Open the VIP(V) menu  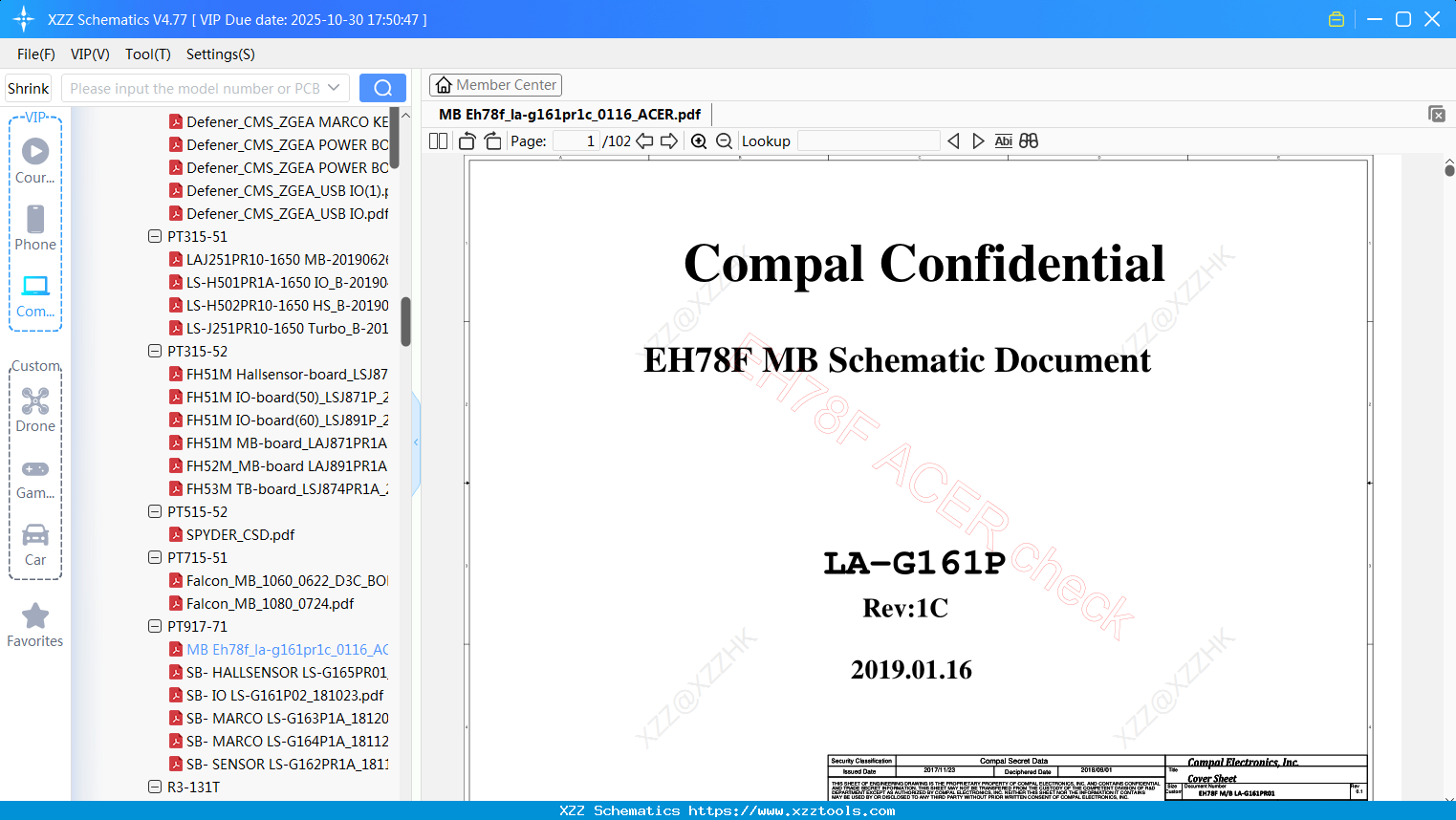pyautogui.click(x=90, y=54)
